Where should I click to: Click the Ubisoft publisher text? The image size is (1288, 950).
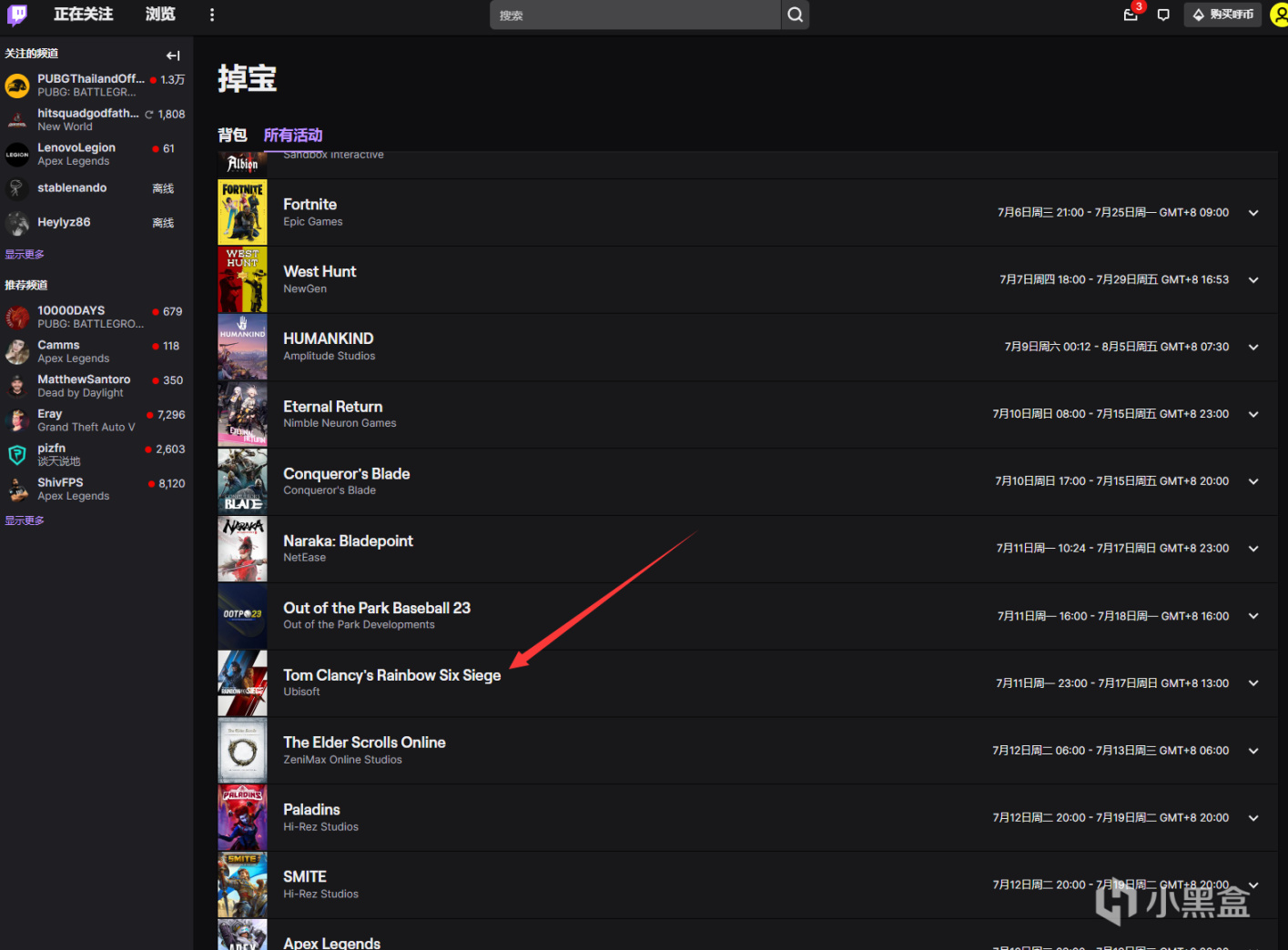(x=301, y=692)
